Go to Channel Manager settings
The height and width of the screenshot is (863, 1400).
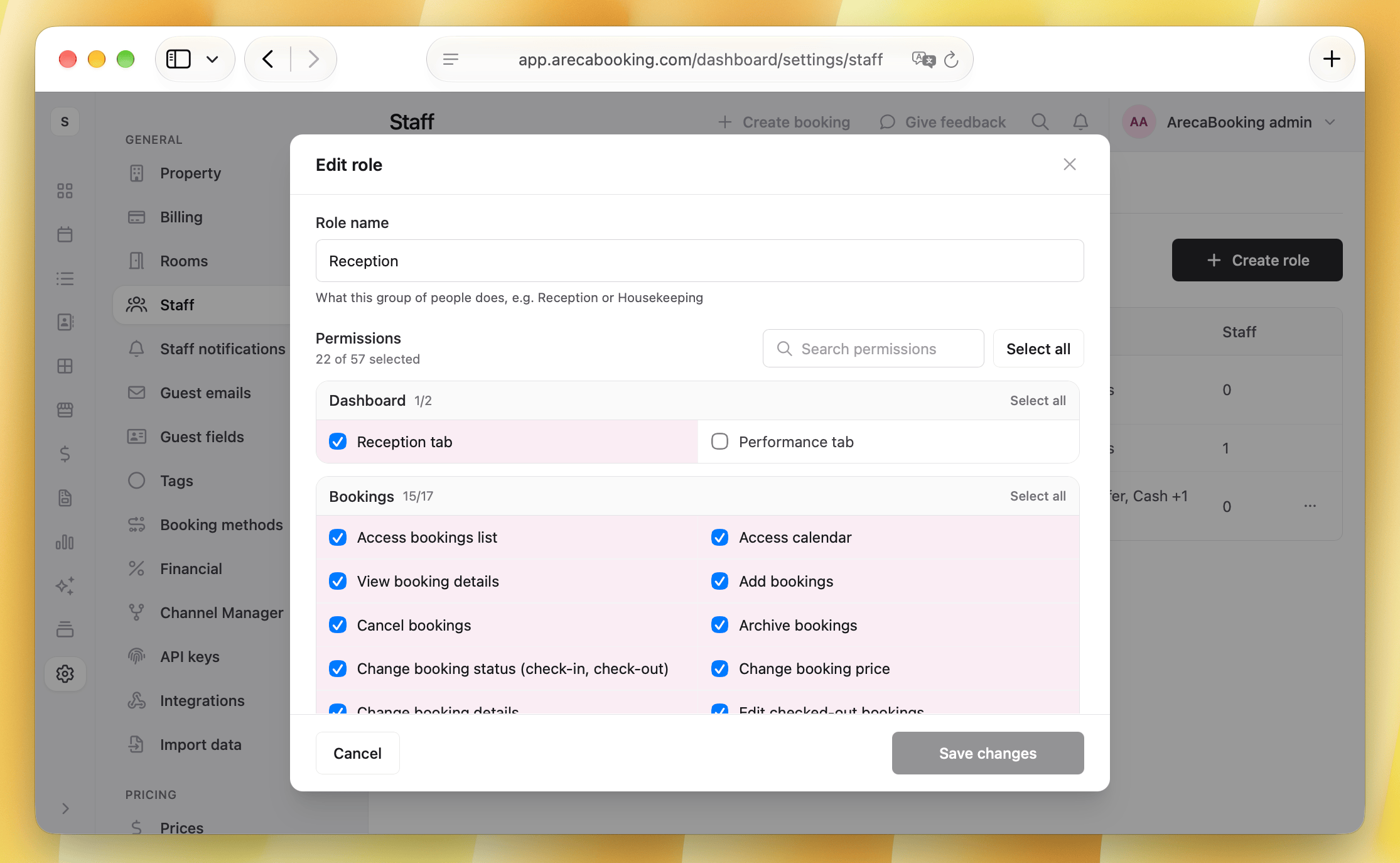[x=222, y=612]
